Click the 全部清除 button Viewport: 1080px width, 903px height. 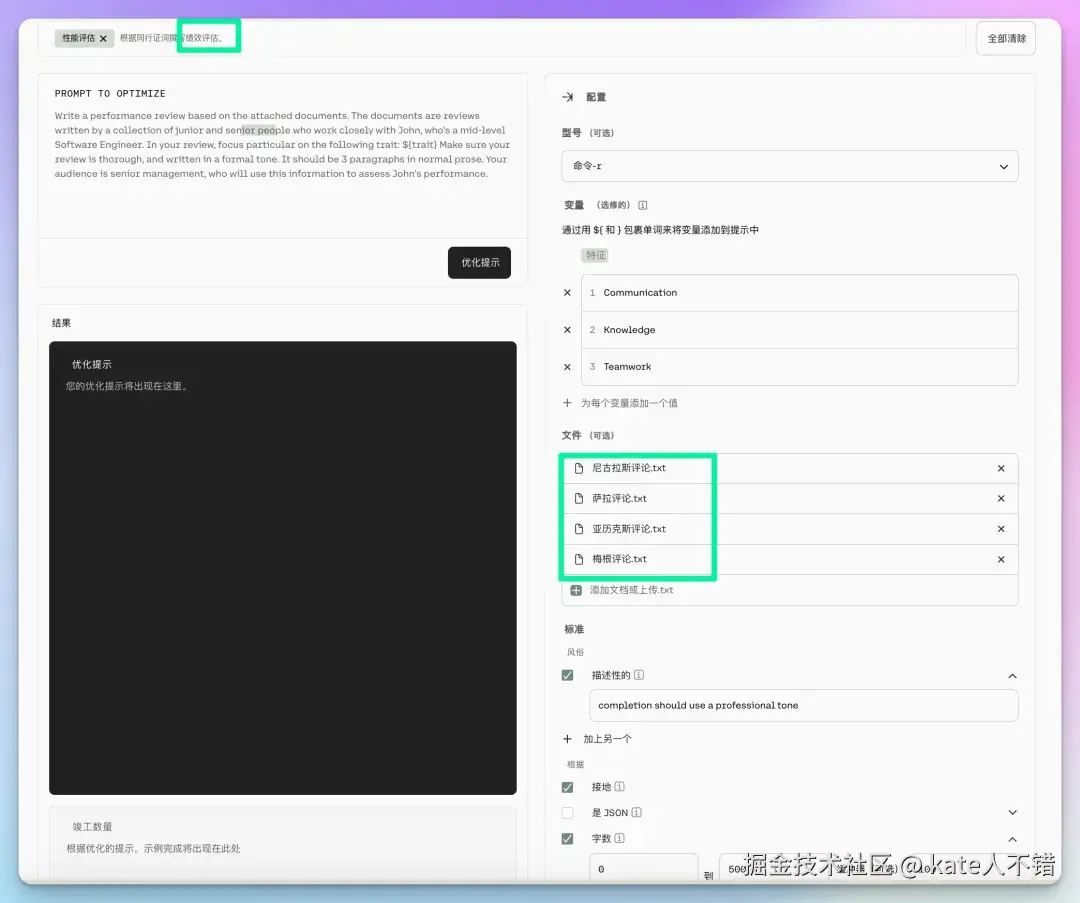pos(1006,39)
